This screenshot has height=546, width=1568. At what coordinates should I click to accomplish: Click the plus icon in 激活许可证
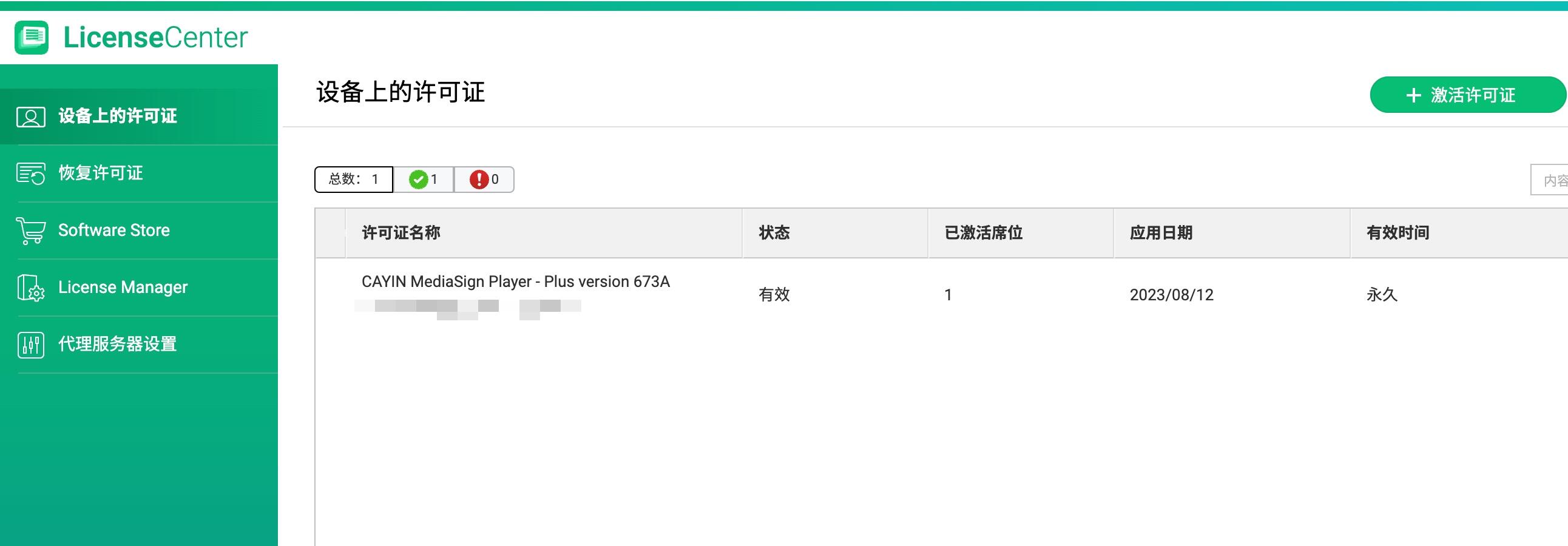coord(1413,96)
